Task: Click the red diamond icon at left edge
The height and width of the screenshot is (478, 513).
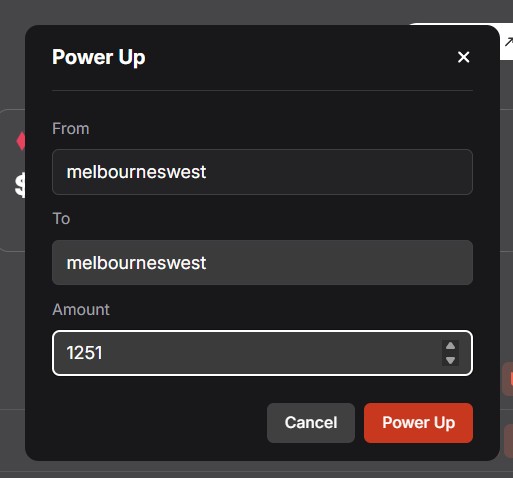Action: click(x=21, y=141)
